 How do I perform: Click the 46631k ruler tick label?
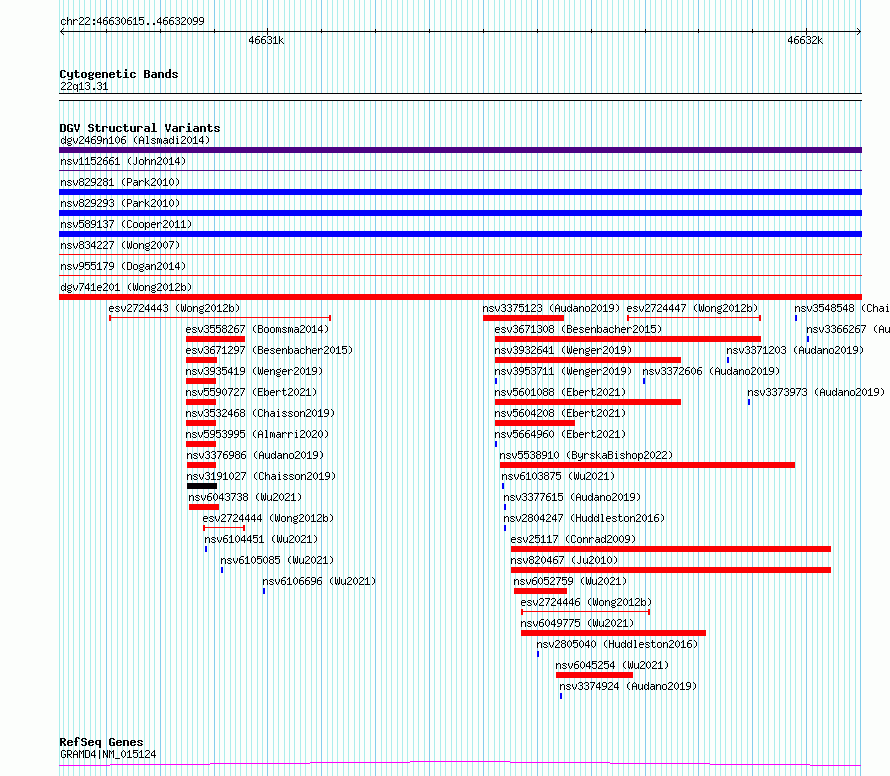pyautogui.click(x=266, y=40)
